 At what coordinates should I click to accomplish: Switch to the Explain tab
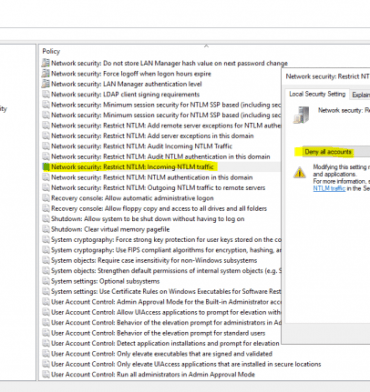360,95
